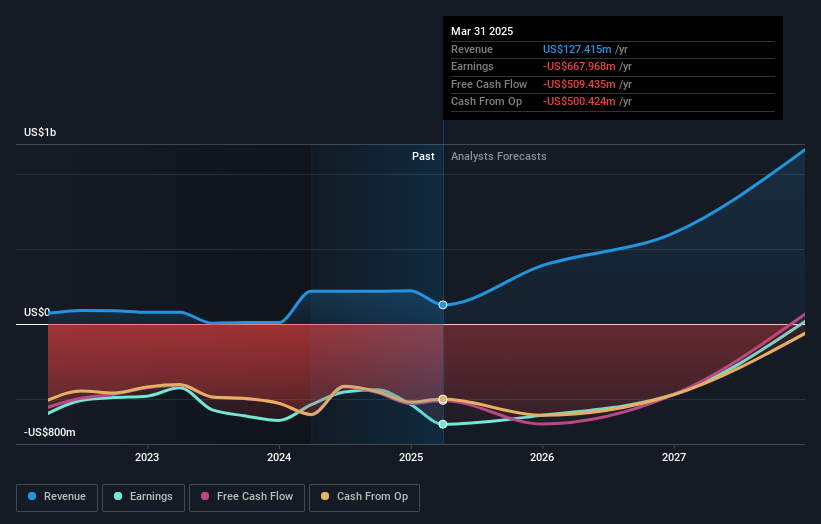Image resolution: width=821 pixels, height=524 pixels.
Task: Click the -US$509.435m free cash flow value
Action: tap(579, 84)
